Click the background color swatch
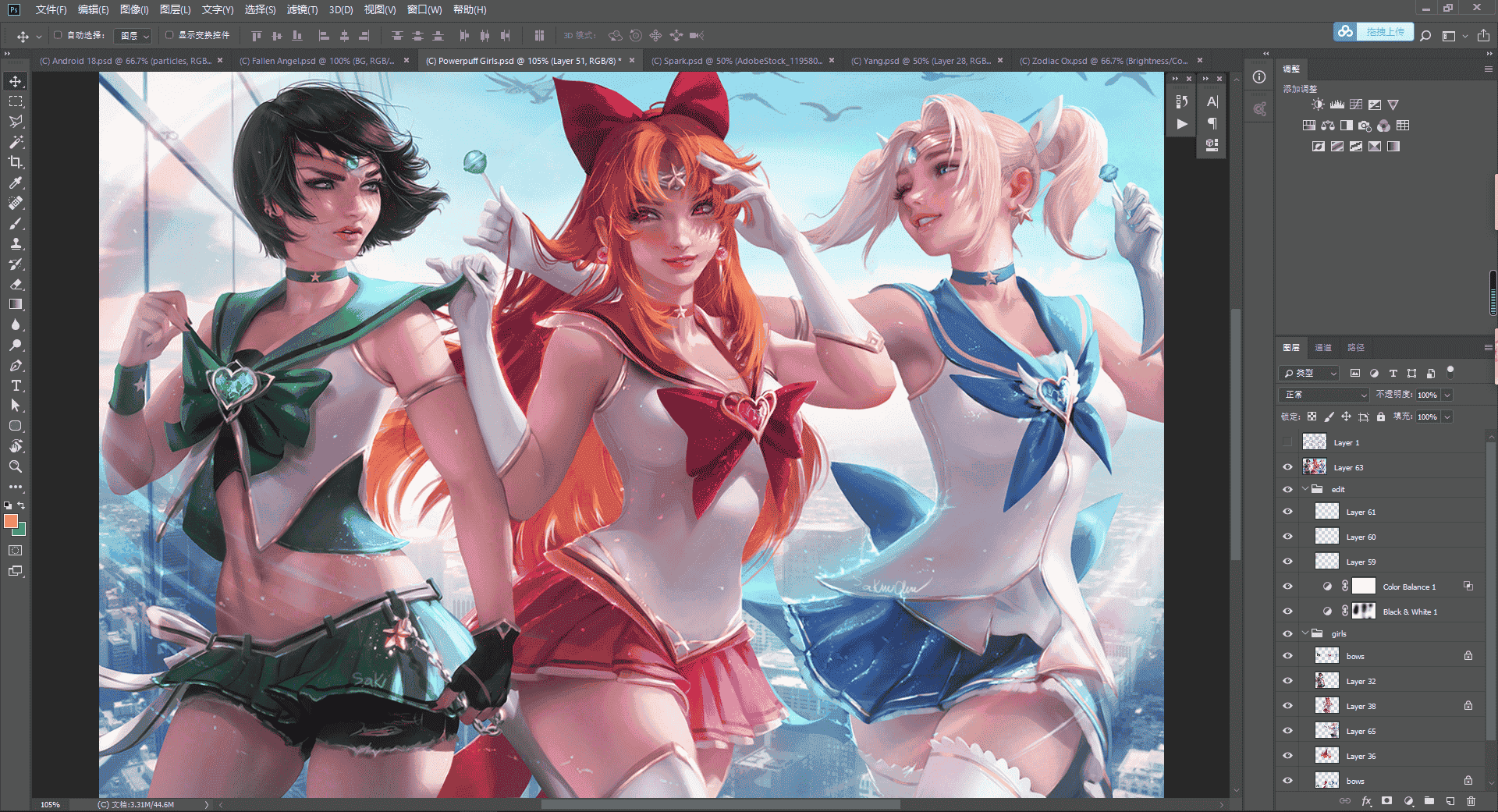Viewport: 1498px width, 812px height. 21,530
